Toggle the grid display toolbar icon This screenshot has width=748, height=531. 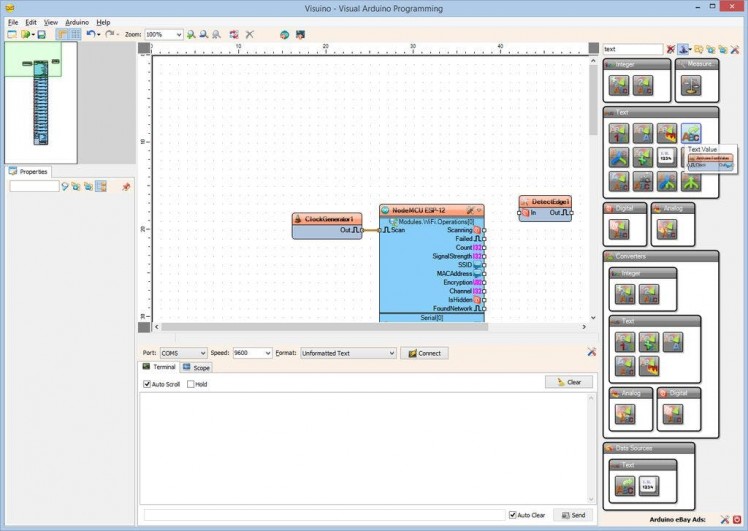75,34
